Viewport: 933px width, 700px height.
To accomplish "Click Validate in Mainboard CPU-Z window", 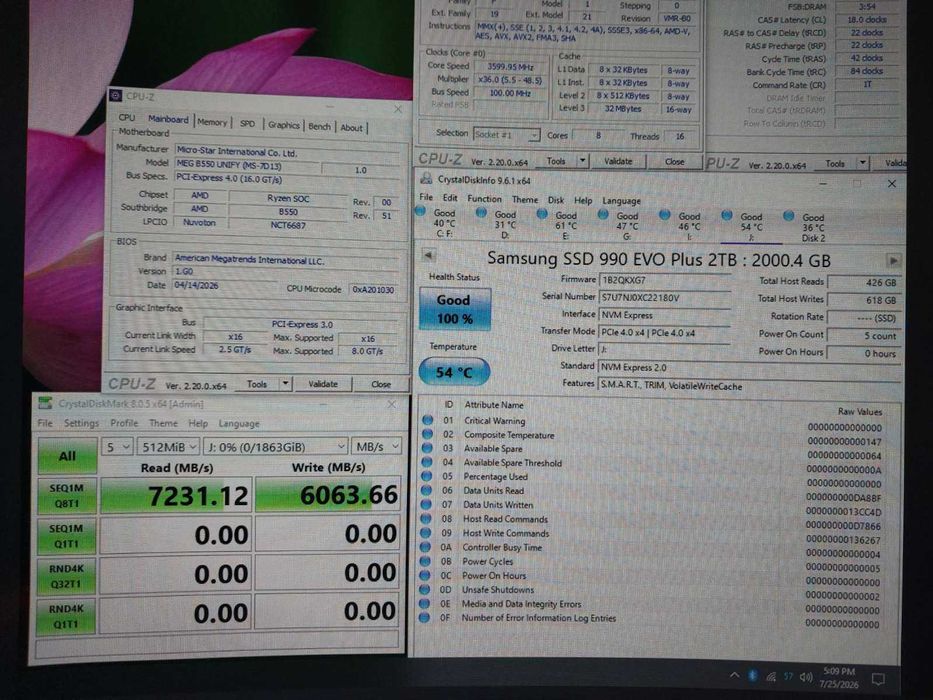I will click(323, 384).
